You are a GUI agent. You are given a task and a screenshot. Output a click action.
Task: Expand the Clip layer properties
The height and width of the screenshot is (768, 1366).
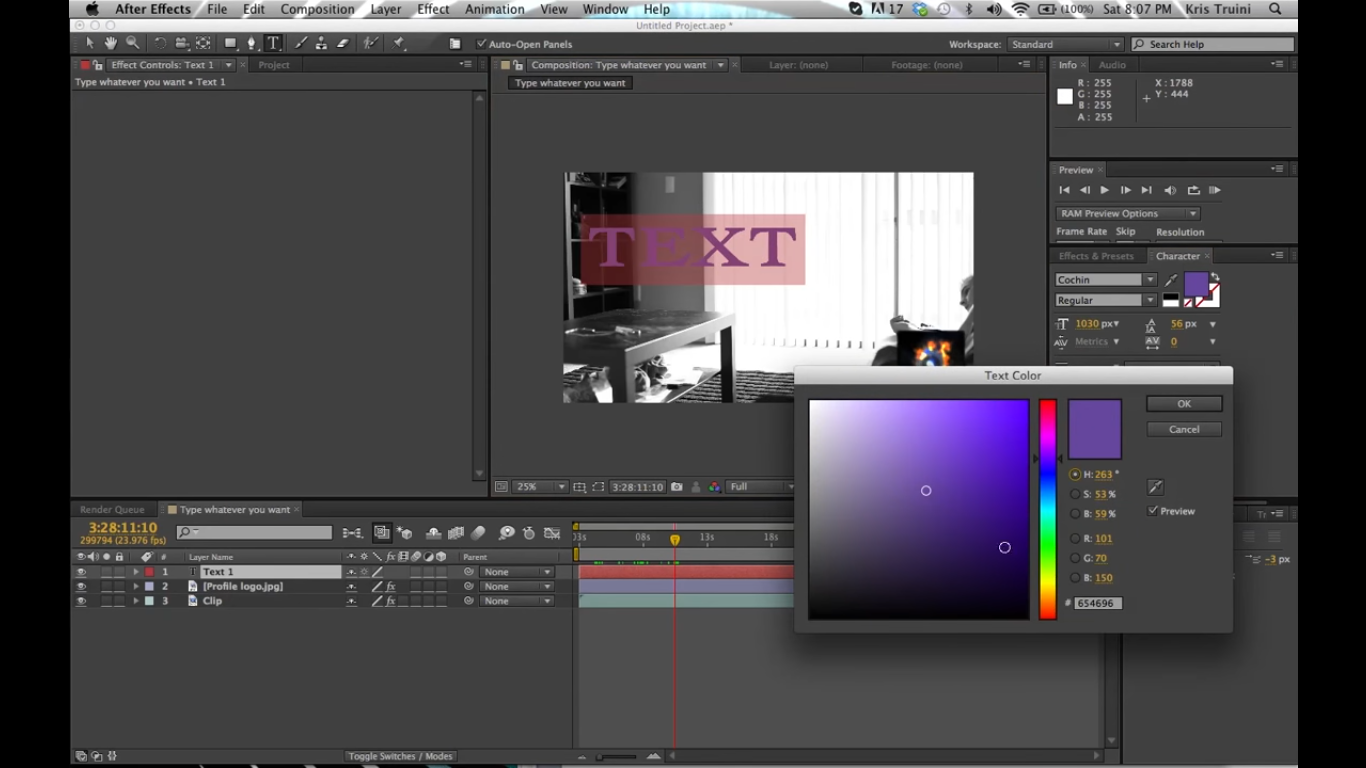pos(136,601)
